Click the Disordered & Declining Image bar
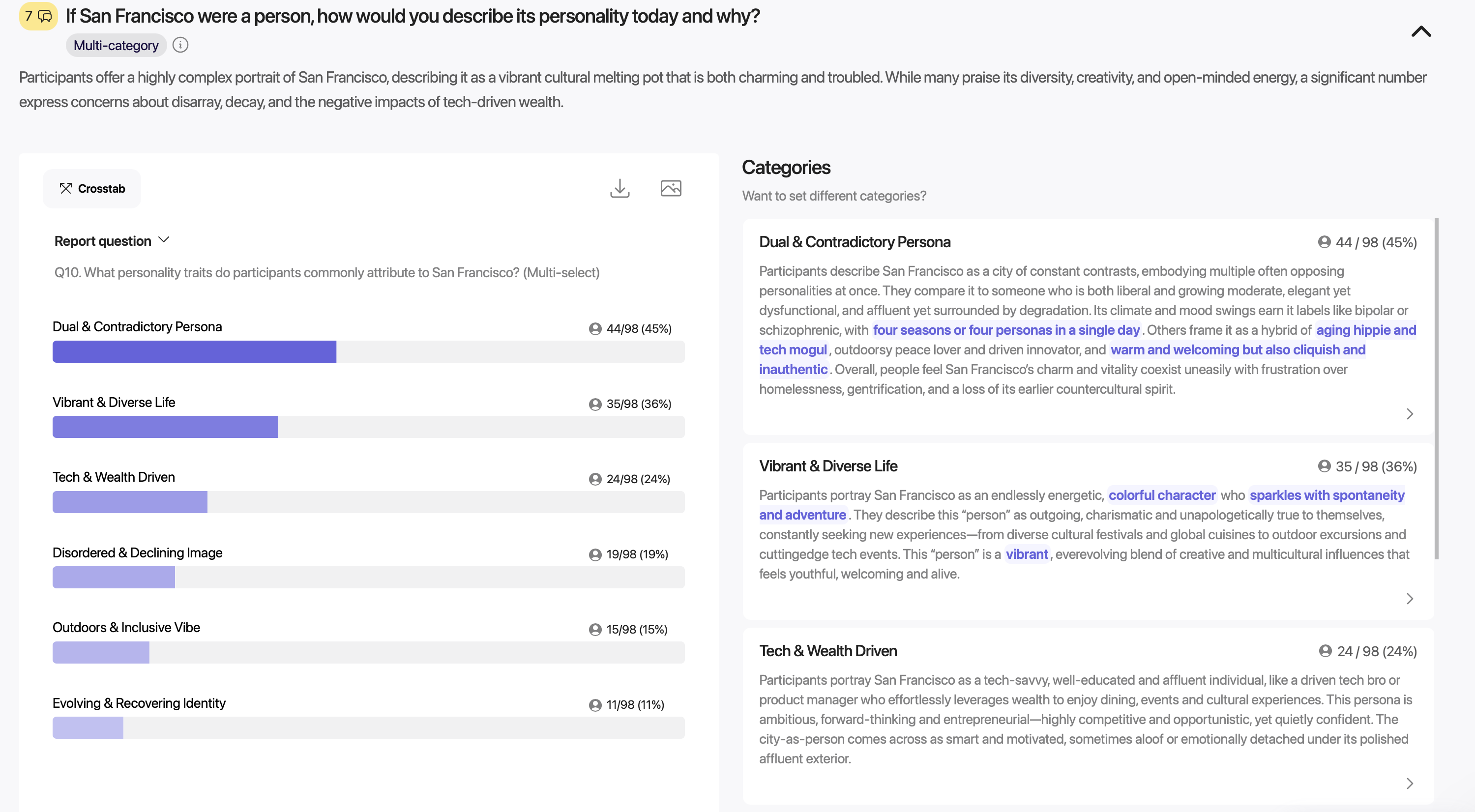This screenshot has height=812, width=1475. [114, 578]
